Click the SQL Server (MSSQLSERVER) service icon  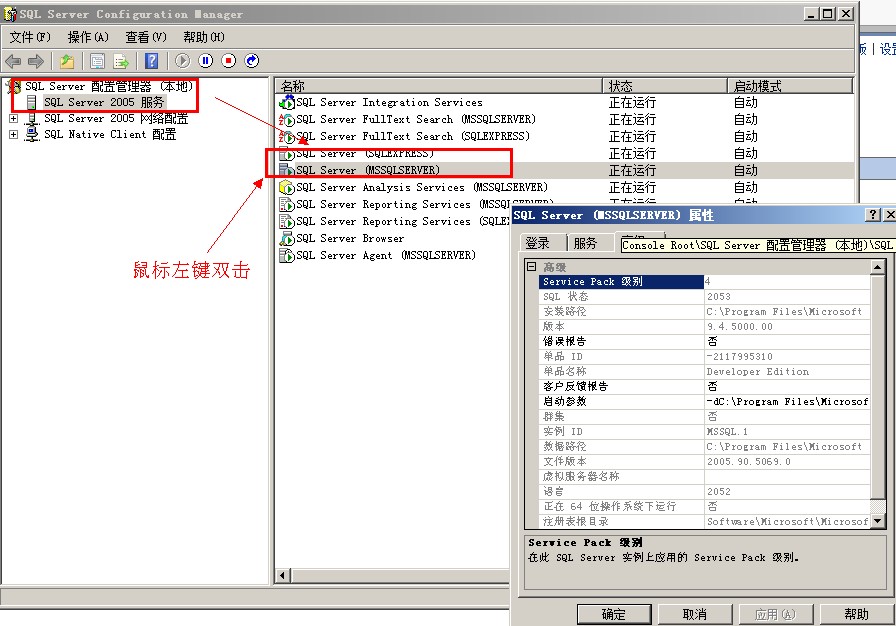(286, 170)
